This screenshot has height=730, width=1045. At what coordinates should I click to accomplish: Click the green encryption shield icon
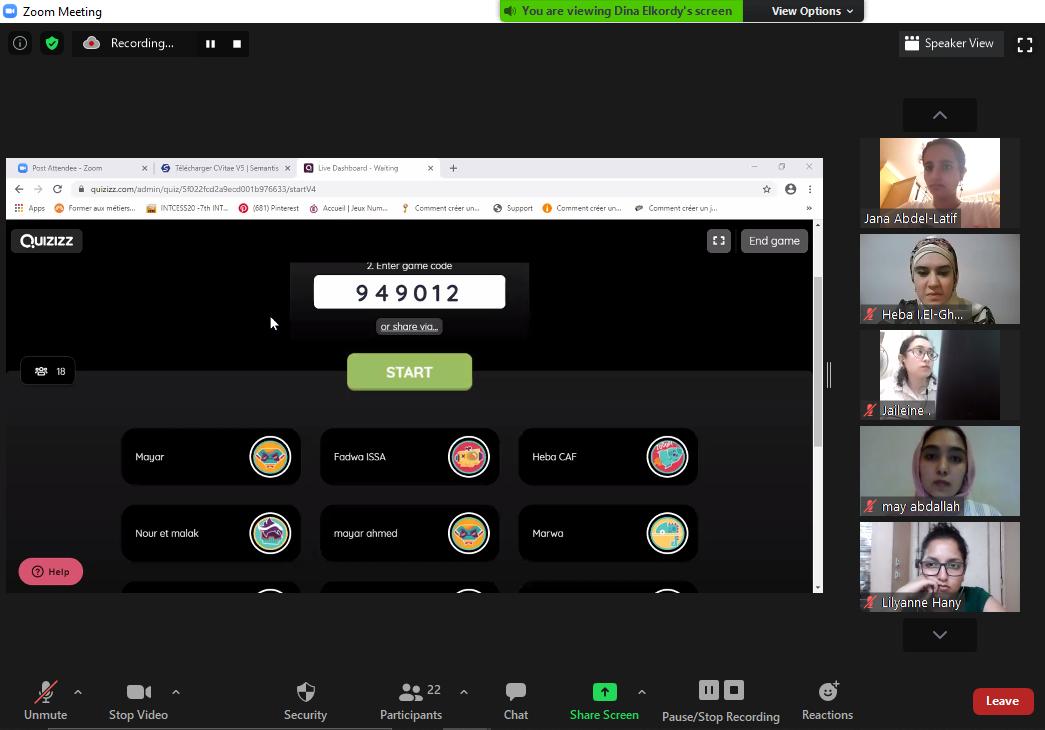(52, 44)
